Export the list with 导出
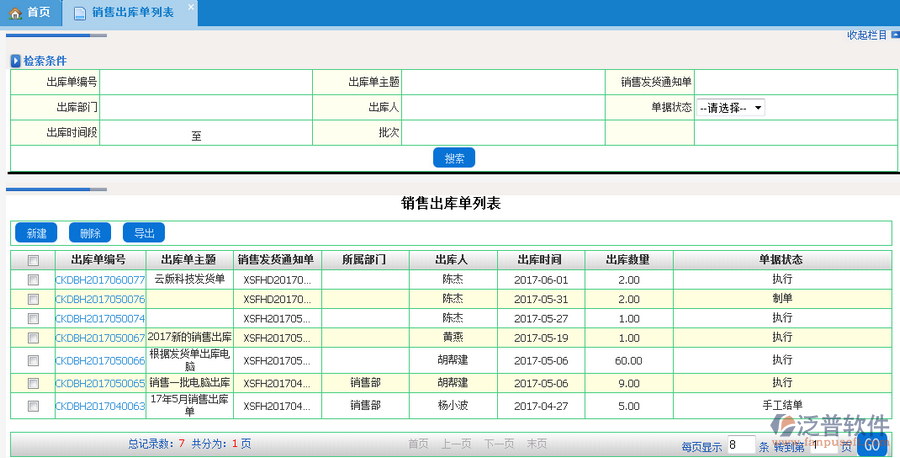This screenshot has height=458, width=900. click(x=144, y=233)
